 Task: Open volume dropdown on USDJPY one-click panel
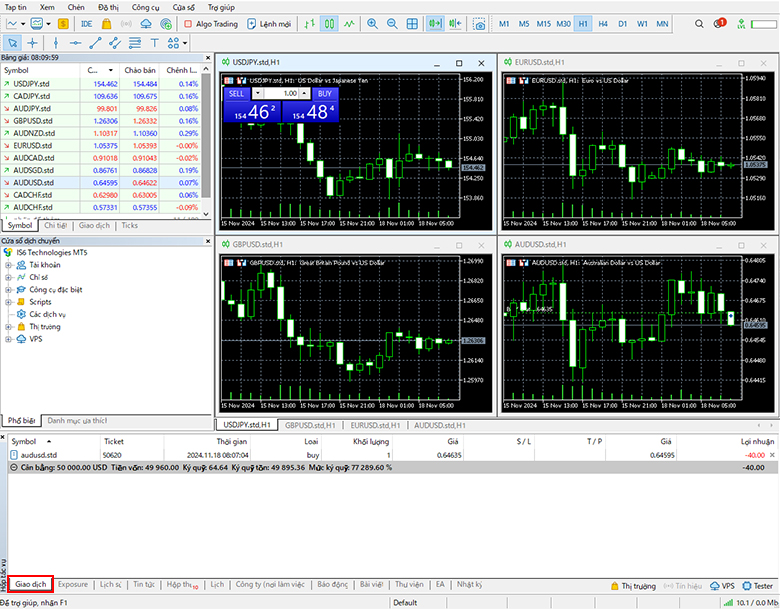click(x=258, y=94)
